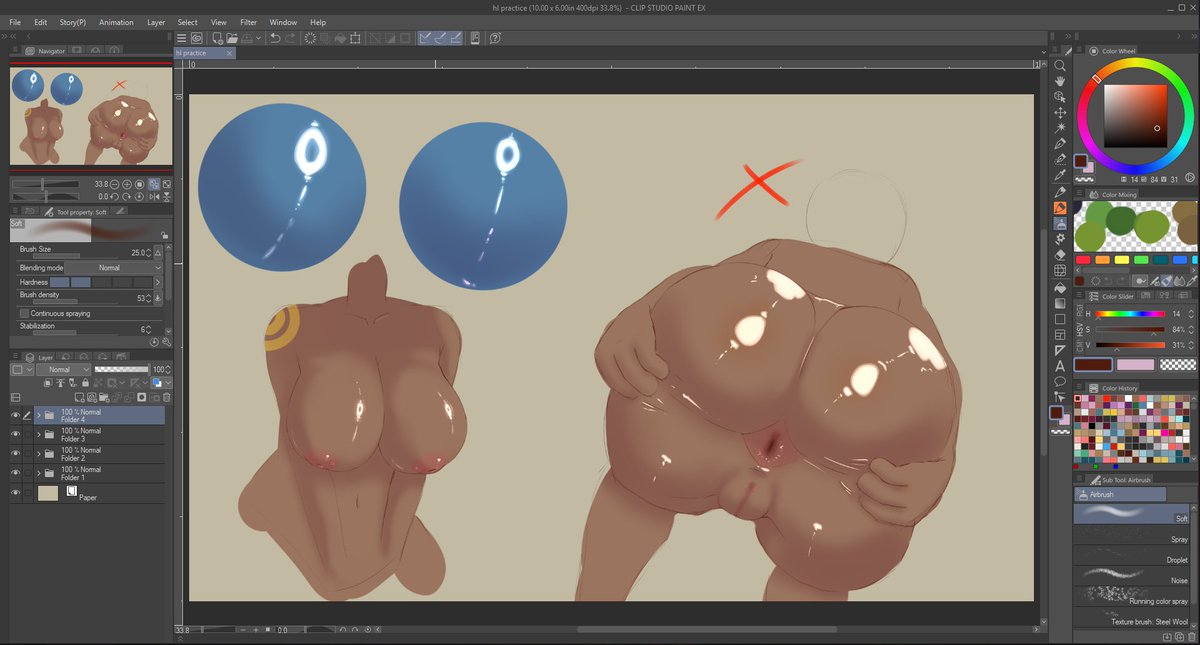Toggle visibility of Folder 3
Viewport: 1200px width, 645px height.
(16, 434)
